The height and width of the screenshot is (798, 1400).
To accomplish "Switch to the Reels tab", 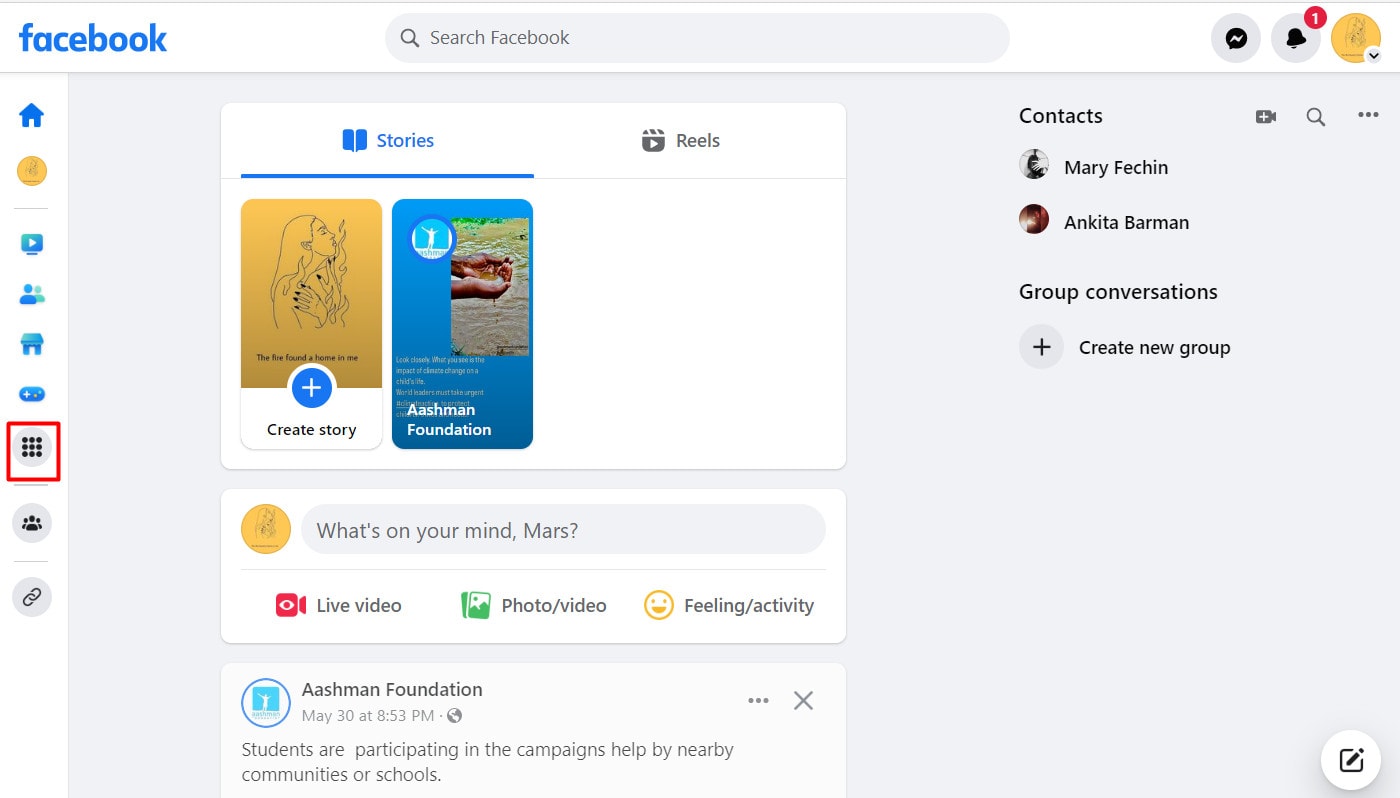I will [x=681, y=141].
